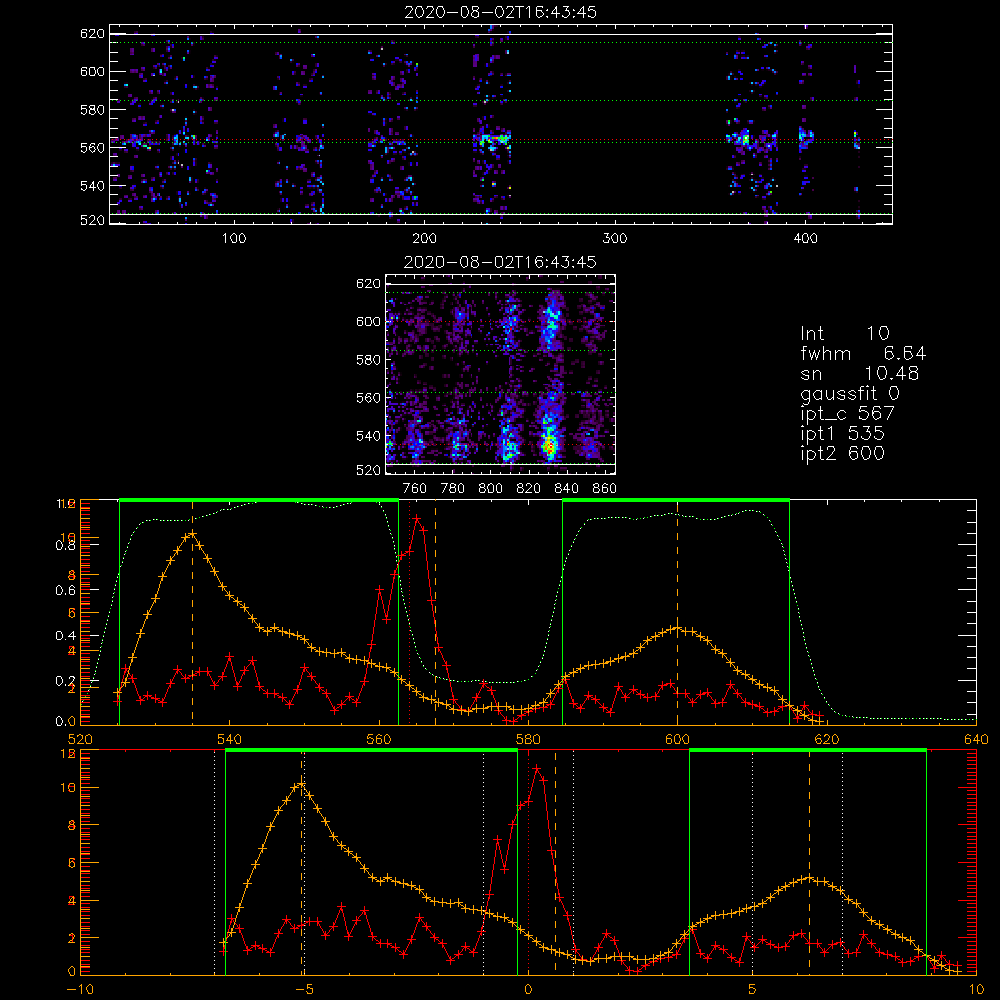This screenshot has width=1000, height=1000.
Task: Click the 200 tick label under top spectrogram
Action: pos(425,239)
